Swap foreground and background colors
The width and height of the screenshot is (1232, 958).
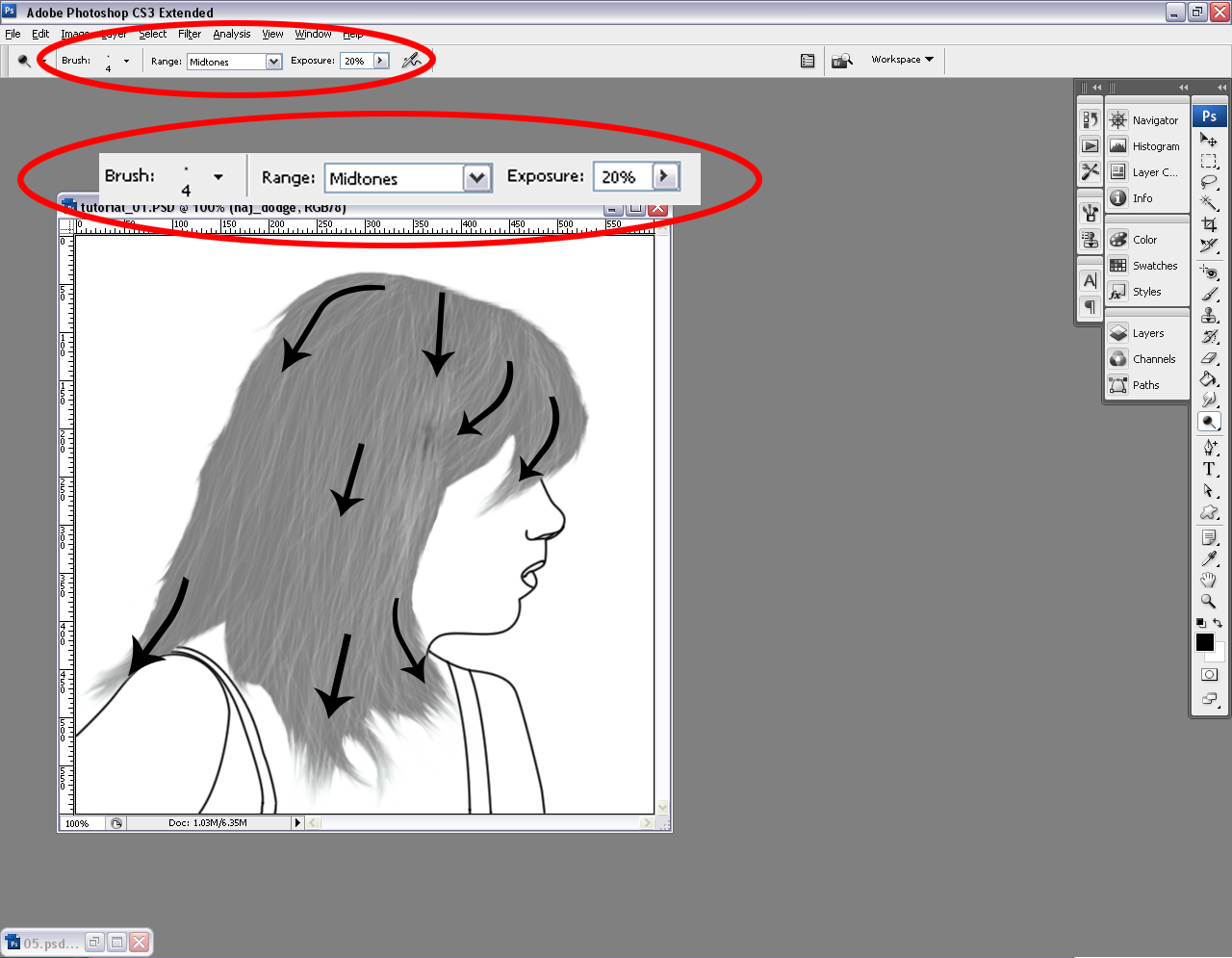tap(1219, 623)
